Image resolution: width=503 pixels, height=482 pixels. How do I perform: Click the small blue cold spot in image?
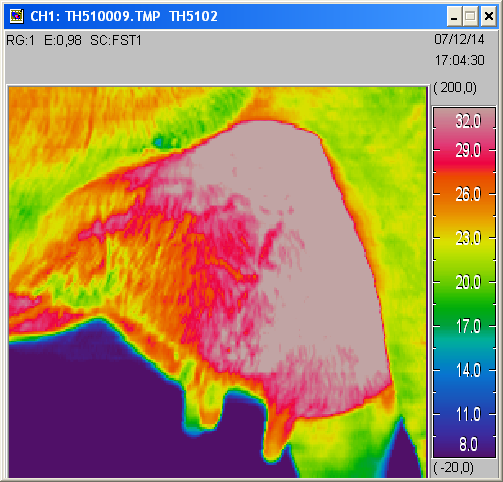pos(158,143)
